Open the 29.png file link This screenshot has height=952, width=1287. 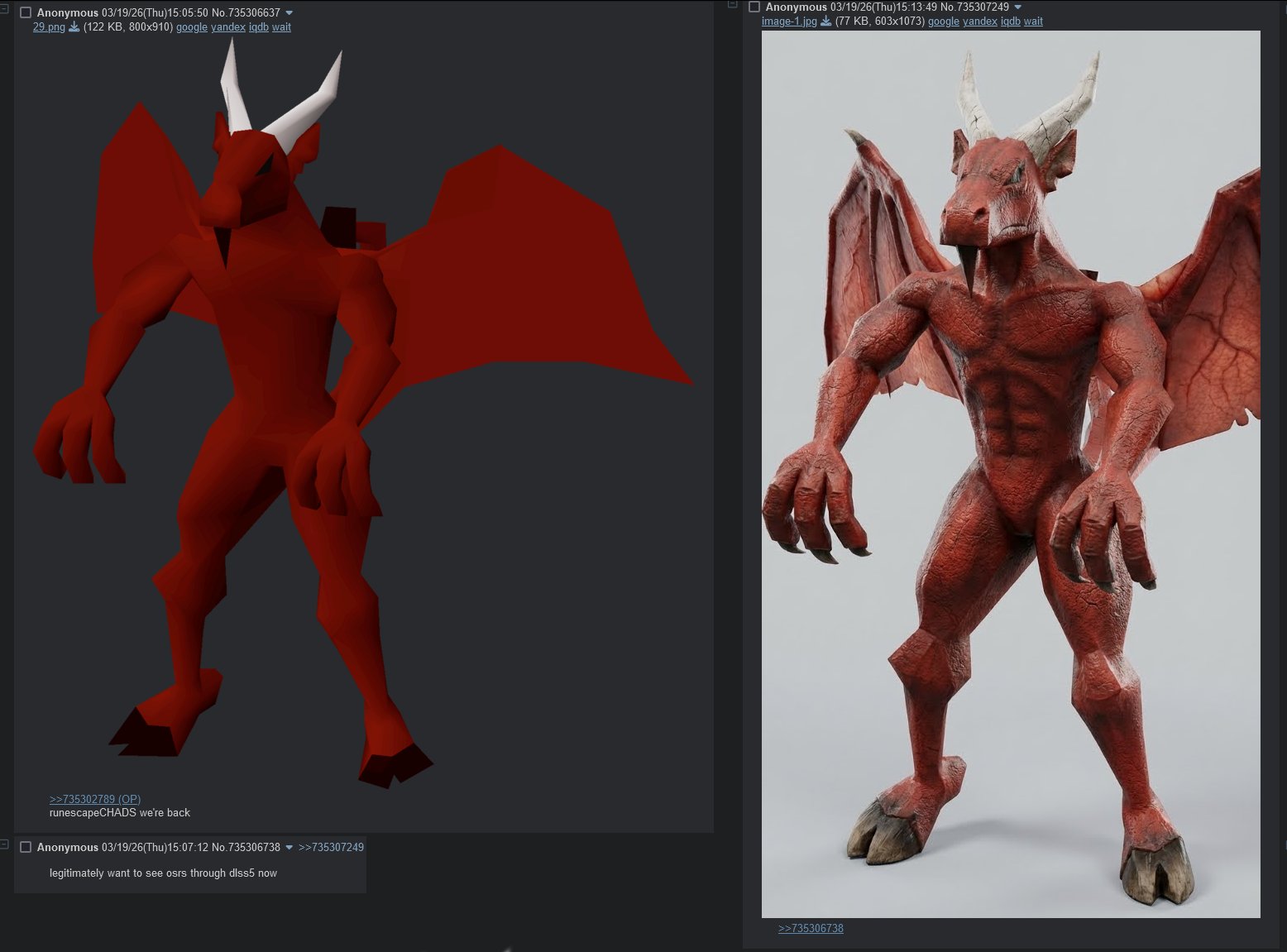[x=49, y=27]
